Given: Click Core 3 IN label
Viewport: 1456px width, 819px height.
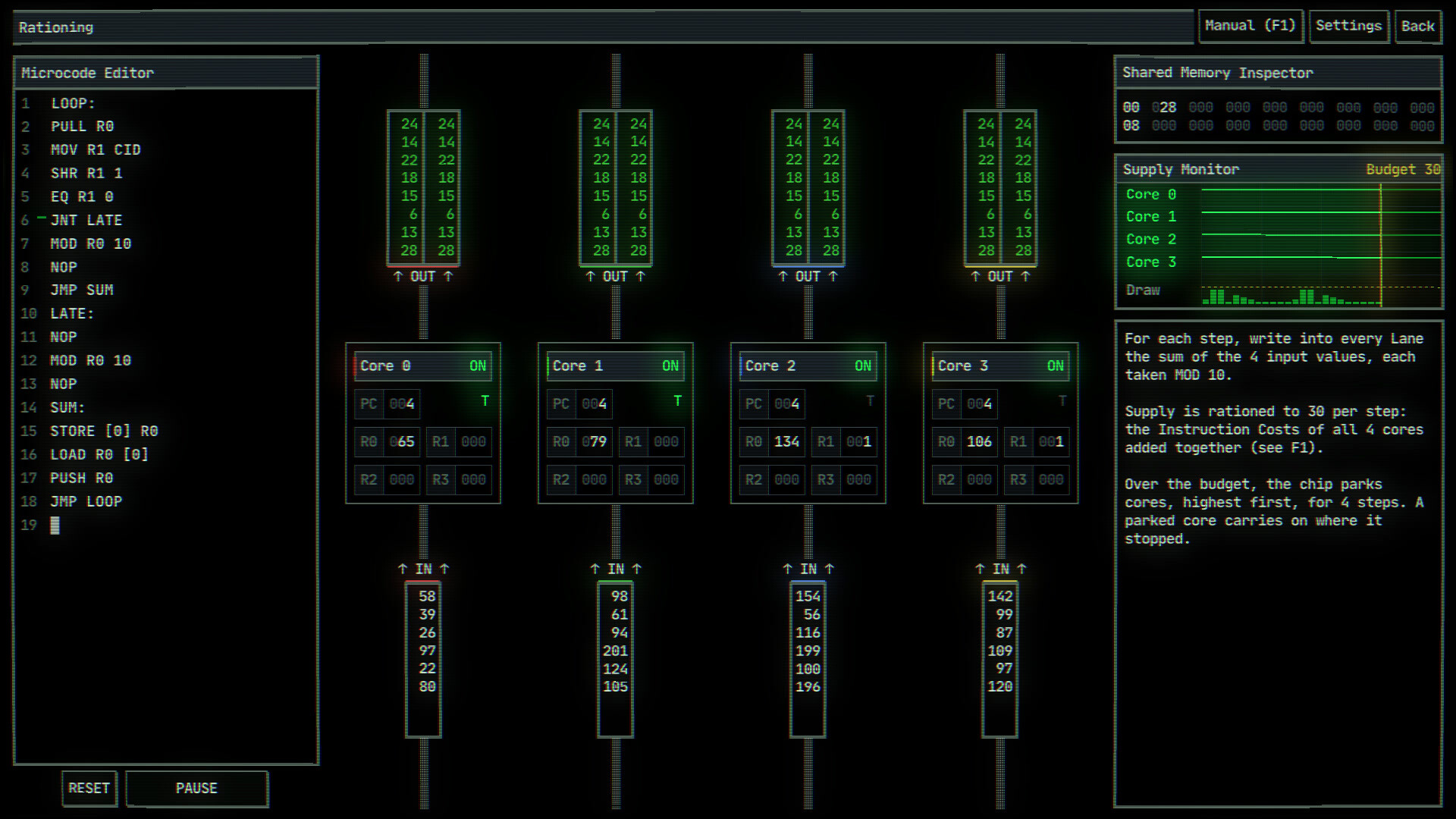Looking at the screenshot, I should (x=1001, y=570).
